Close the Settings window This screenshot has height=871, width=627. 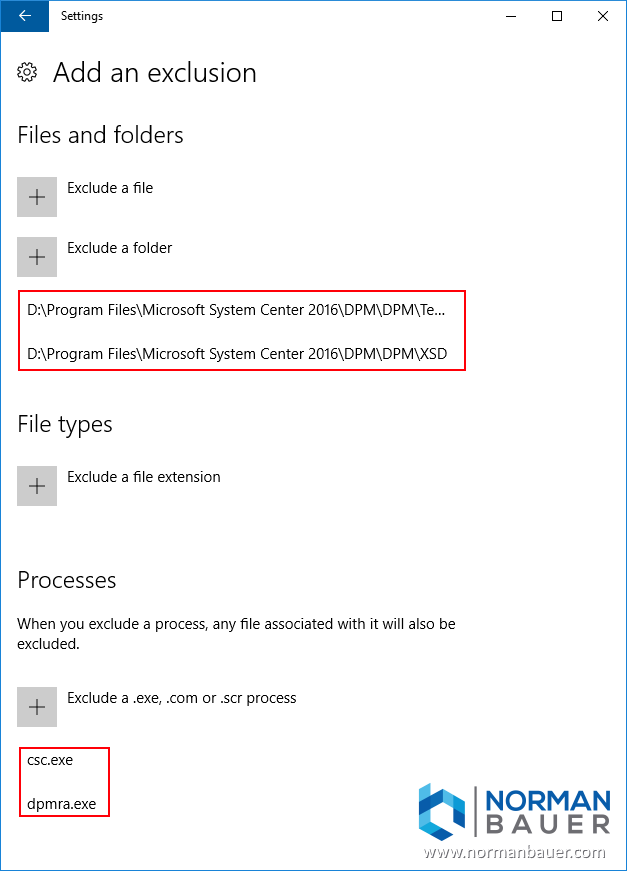[603, 16]
